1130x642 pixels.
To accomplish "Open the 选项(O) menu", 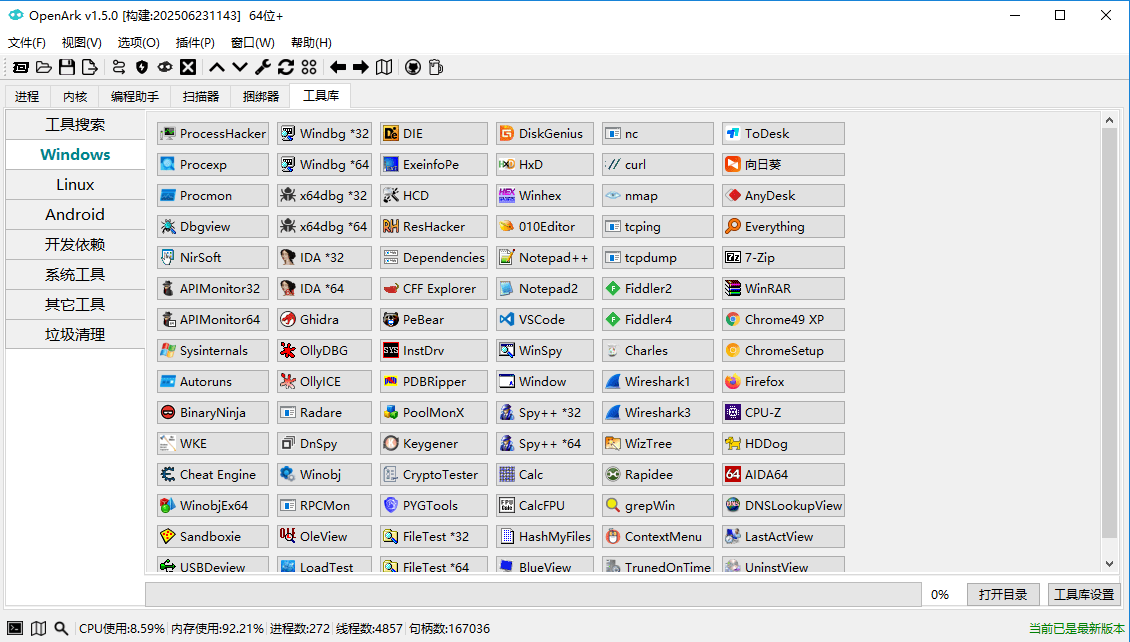I will (138, 42).
